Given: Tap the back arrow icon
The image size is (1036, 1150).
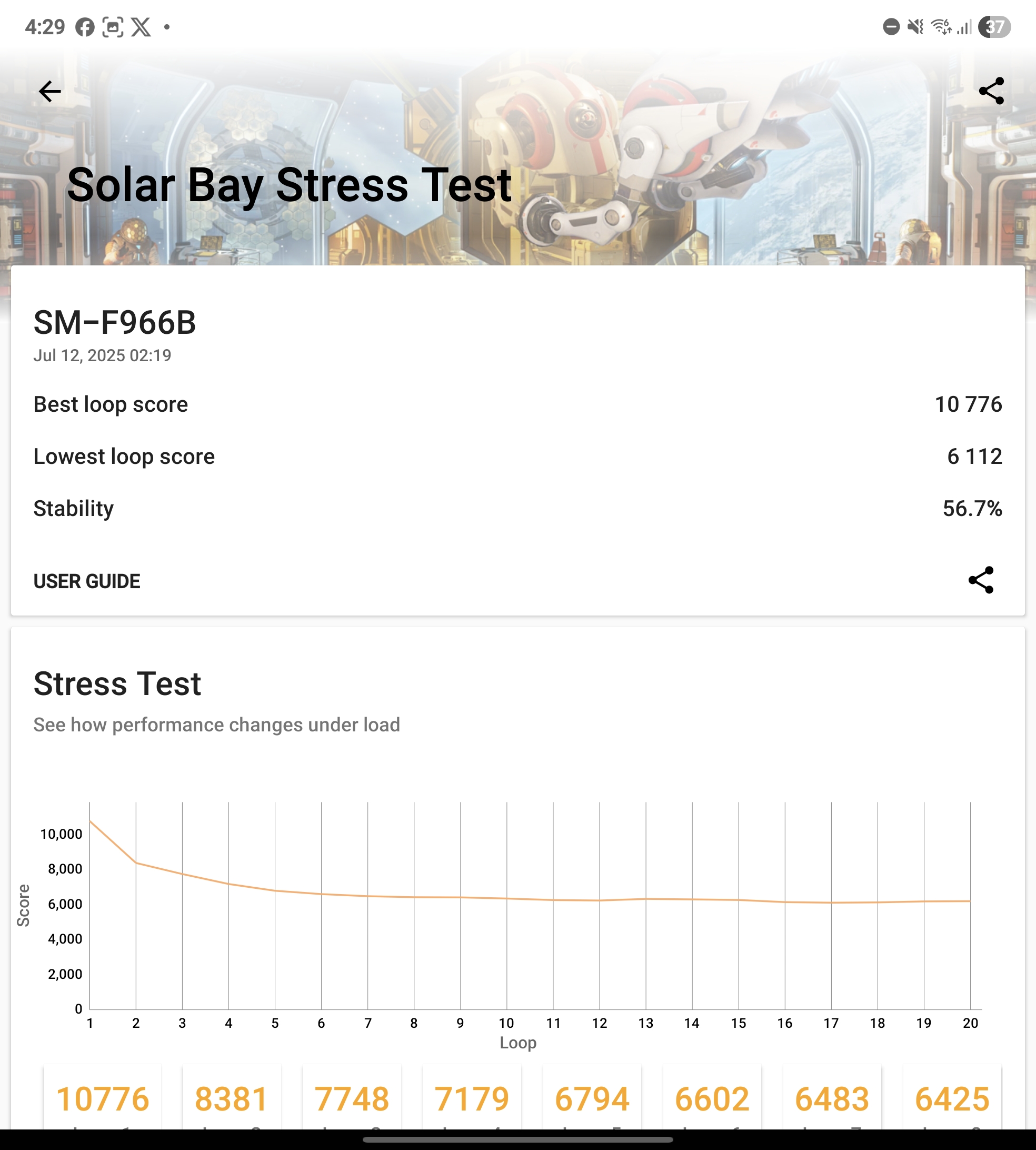Looking at the screenshot, I should pos(49,91).
